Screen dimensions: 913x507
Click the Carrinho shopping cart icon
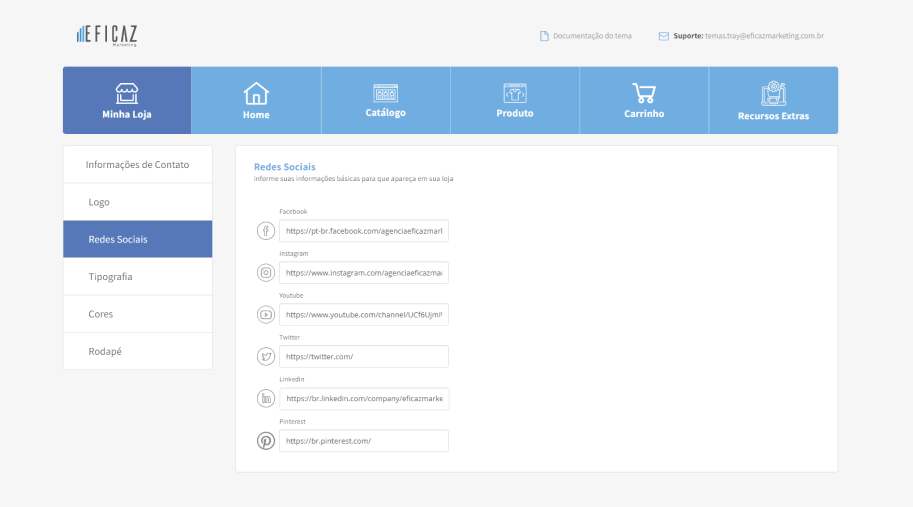(644, 93)
